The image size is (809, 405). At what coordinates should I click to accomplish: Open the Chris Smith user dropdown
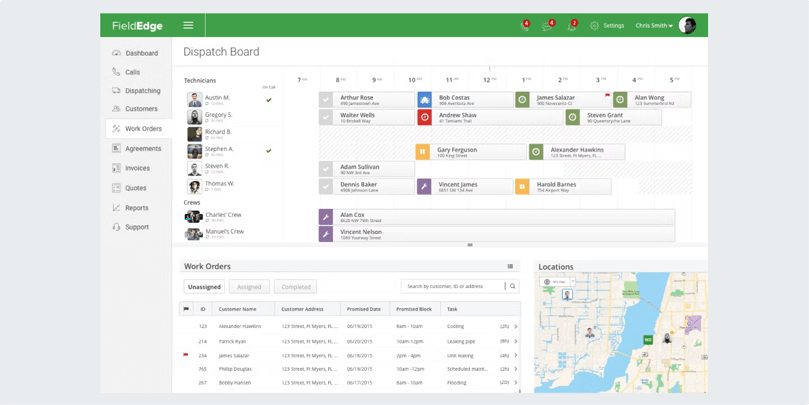(654, 26)
